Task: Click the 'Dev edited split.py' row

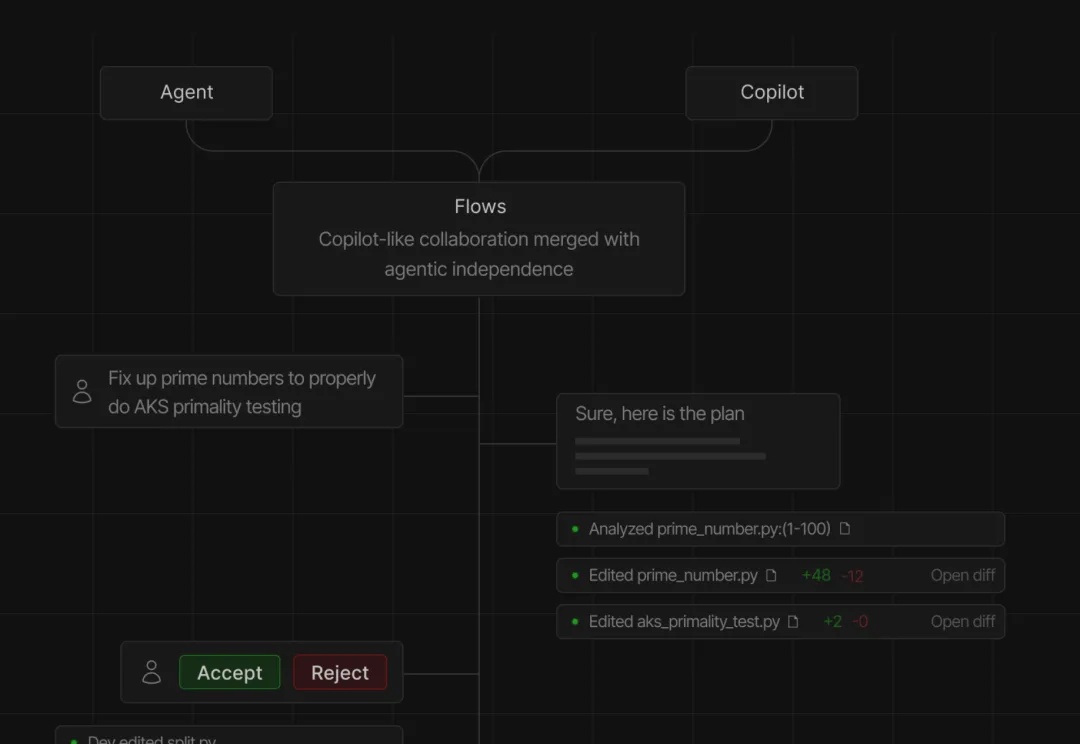Action: [x=229, y=735]
